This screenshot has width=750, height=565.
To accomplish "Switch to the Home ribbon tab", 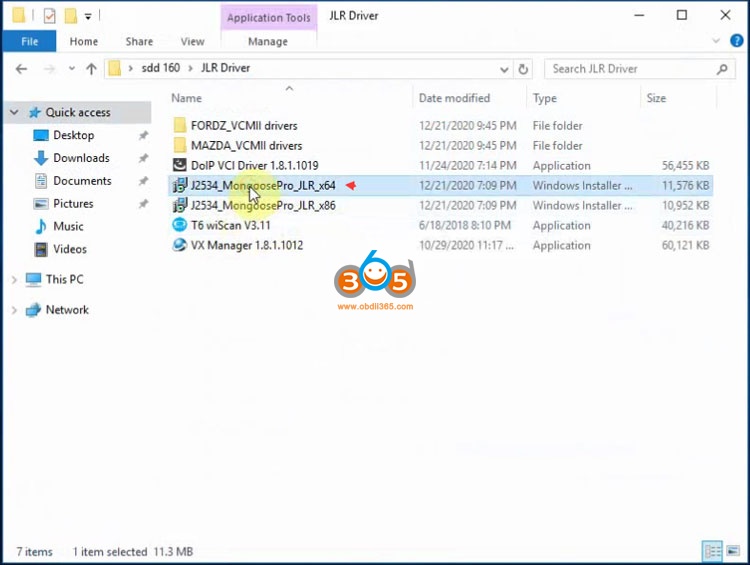I will pos(84,42).
